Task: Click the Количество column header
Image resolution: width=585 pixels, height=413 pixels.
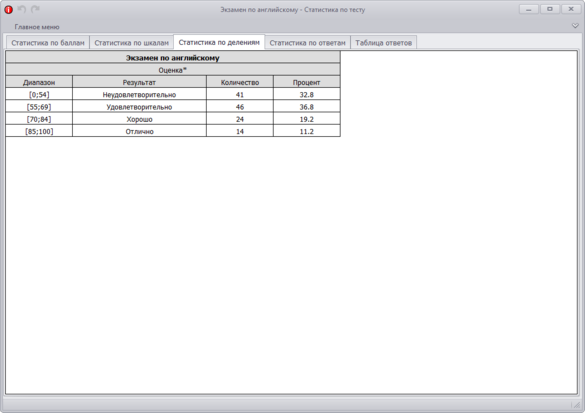Action: [240, 82]
